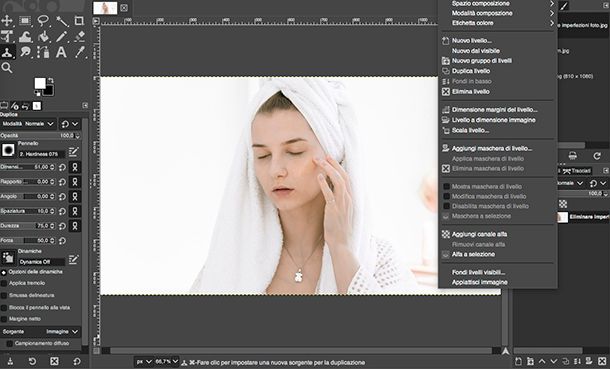Expand Etichetta colore submenu
610x369 pixels.
tap(498, 23)
